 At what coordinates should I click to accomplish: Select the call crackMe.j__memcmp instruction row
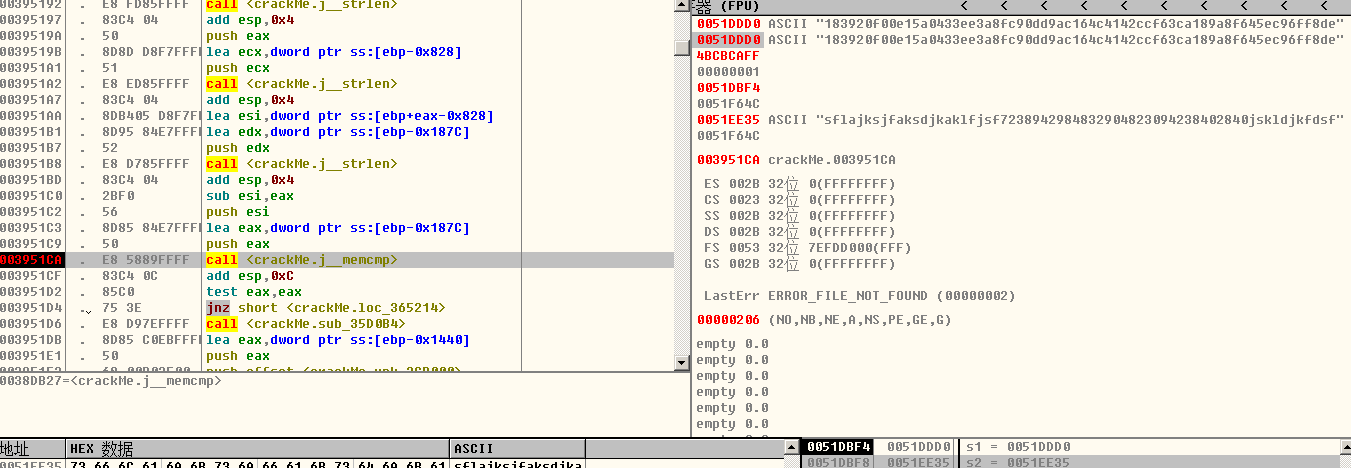pos(337,260)
